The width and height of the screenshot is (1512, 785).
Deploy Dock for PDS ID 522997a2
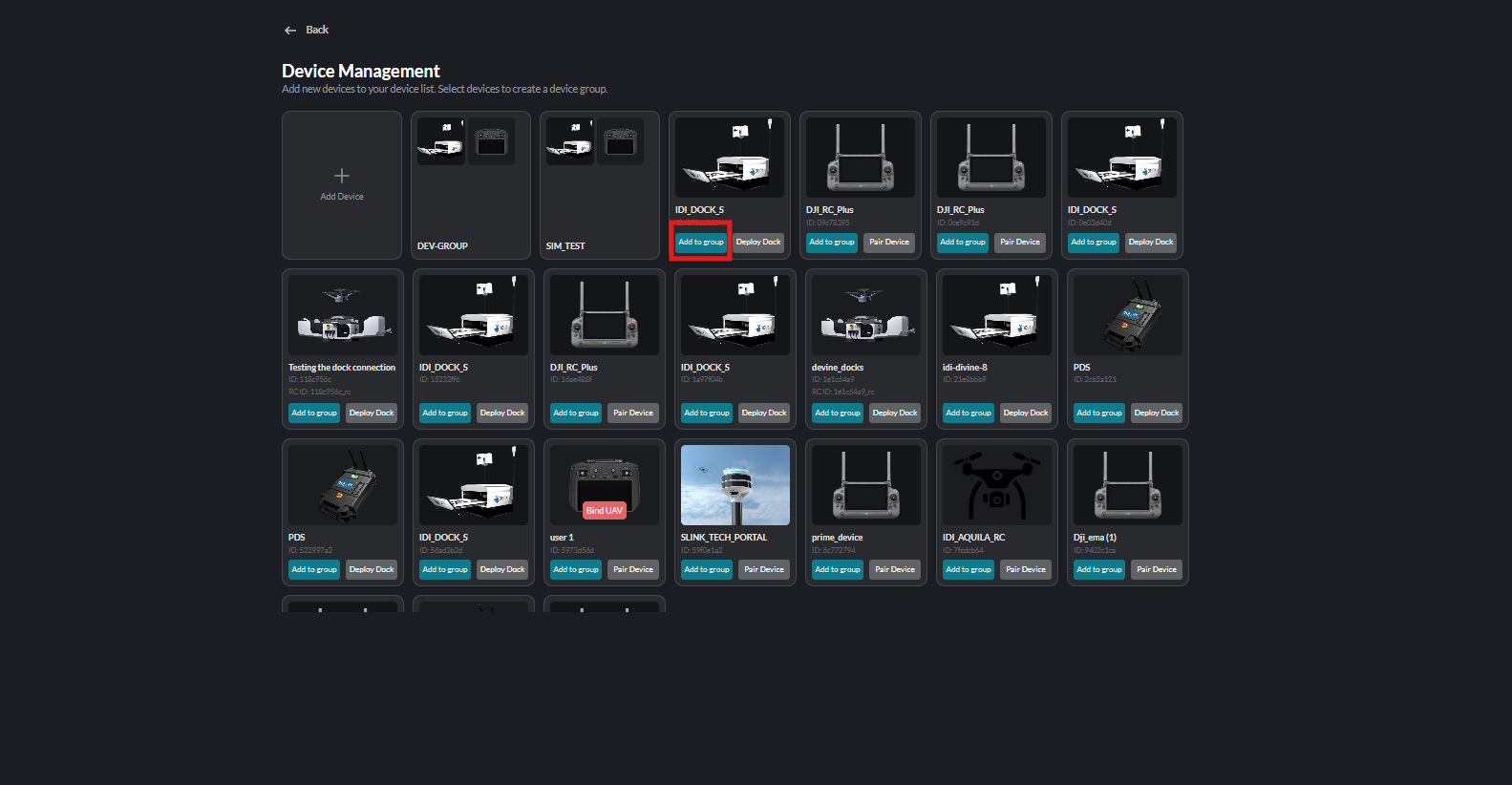pos(372,570)
